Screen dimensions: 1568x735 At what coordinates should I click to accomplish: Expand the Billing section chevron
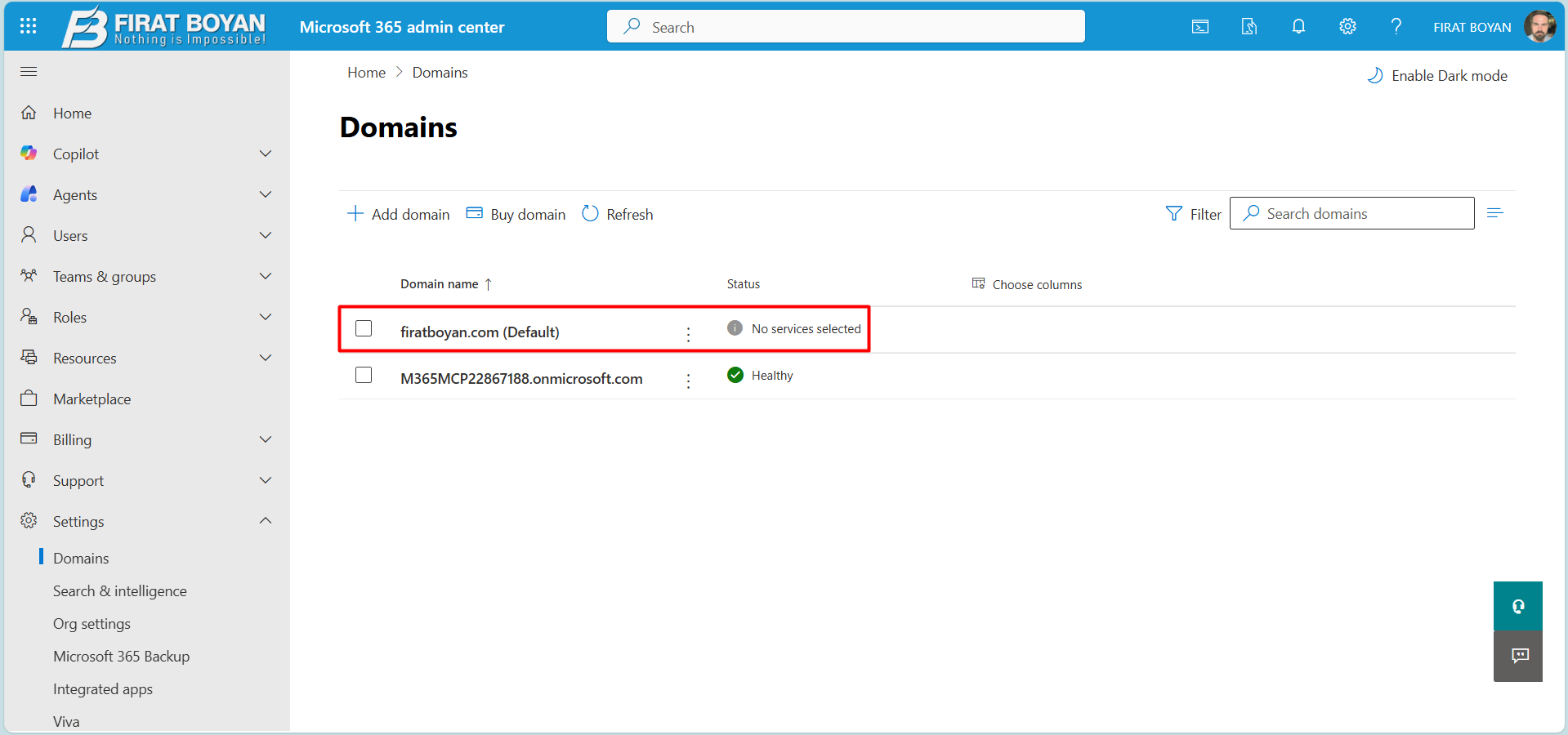coord(266,439)
